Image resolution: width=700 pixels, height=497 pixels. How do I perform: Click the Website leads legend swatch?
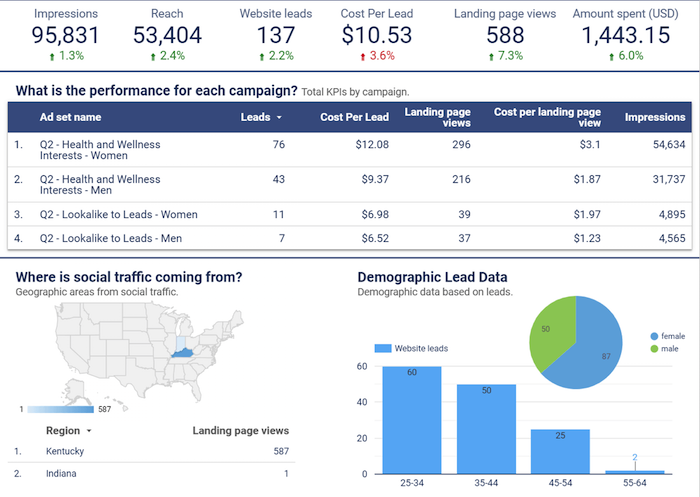[383, 348]
